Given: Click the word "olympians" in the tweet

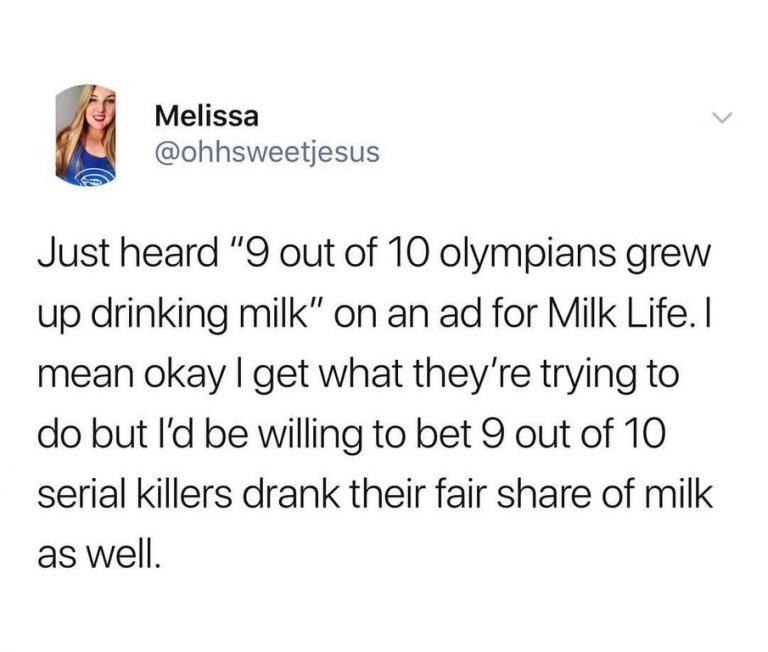Looking at the screenshot, I should (529, 258).
